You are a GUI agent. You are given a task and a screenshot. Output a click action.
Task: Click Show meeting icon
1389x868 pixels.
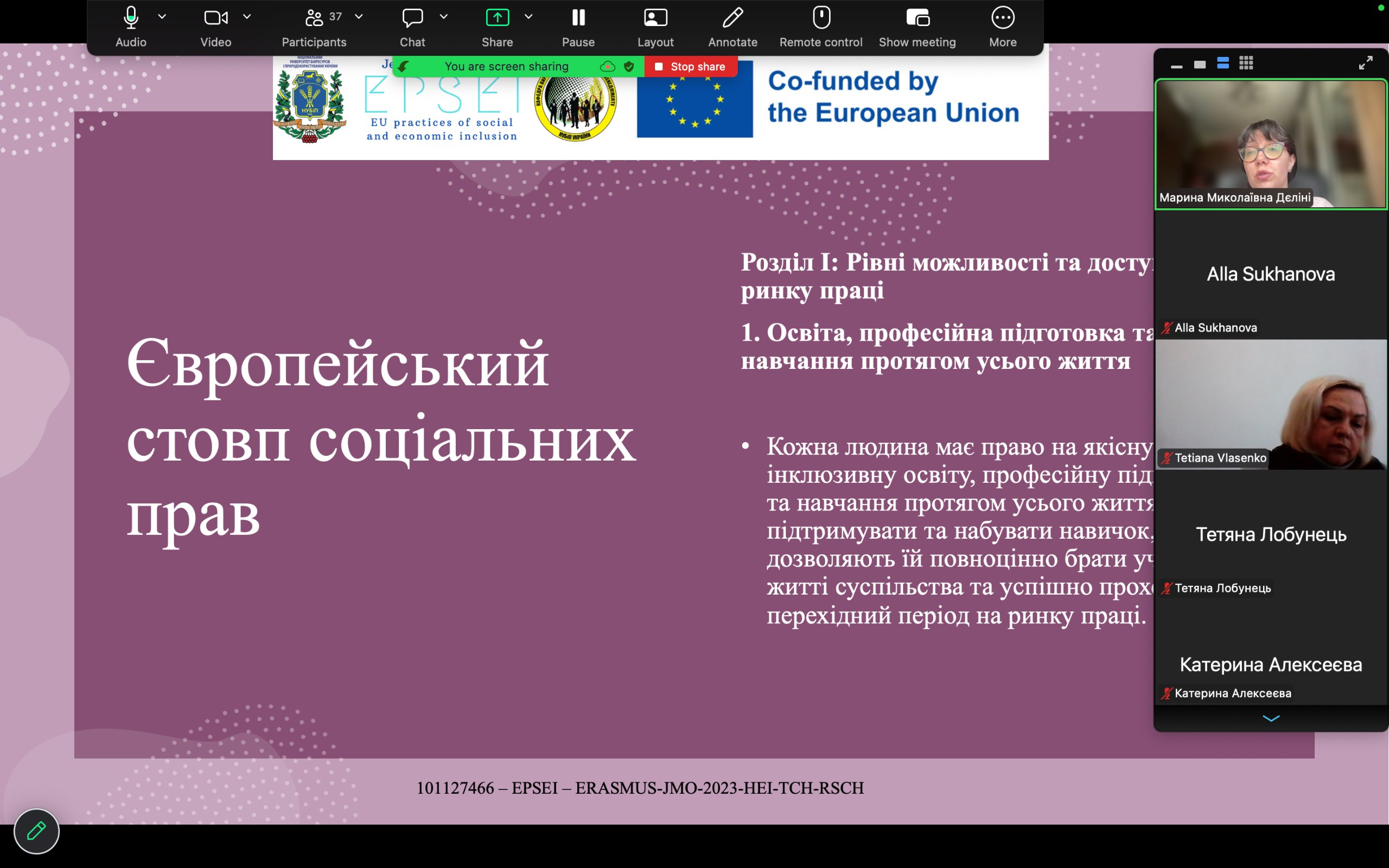point(917,18)
